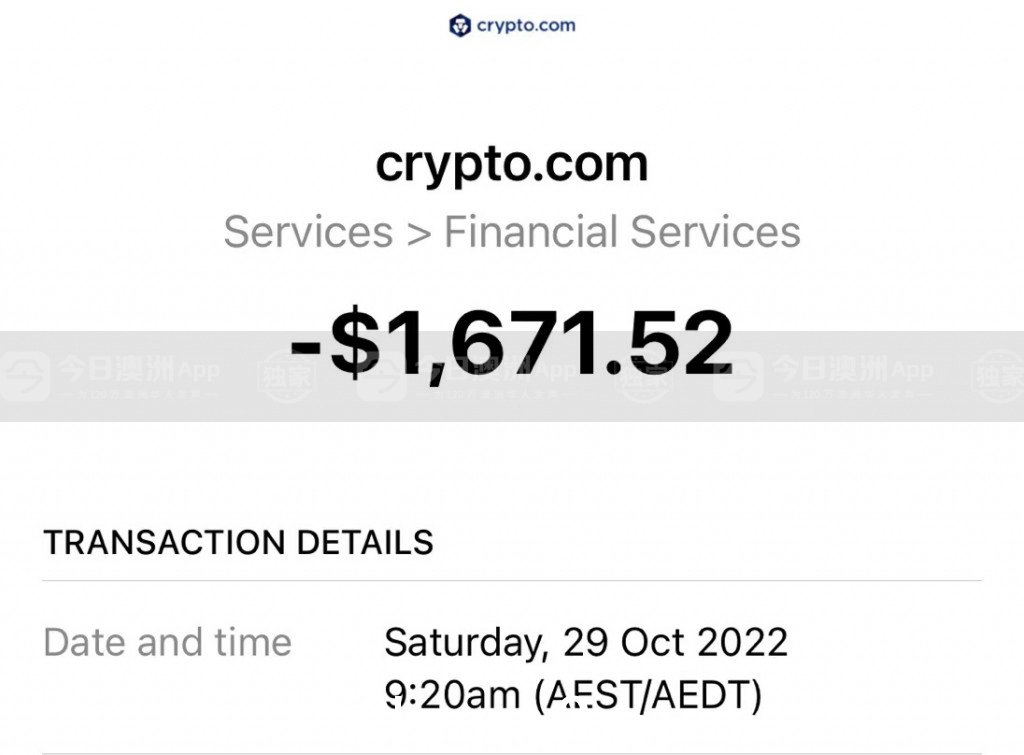This screenshot has height=755, width=1024.
Task: Open the Services category
Action: [x=308, y=232]
